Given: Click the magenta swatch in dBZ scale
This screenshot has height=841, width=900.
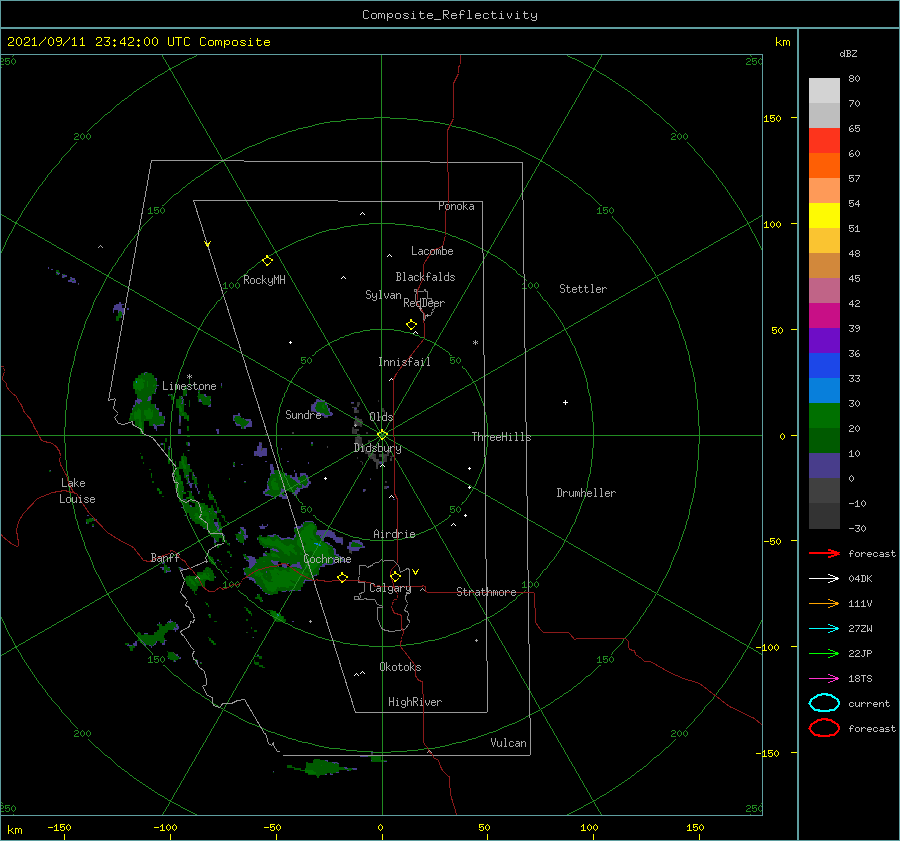Looking at the screenshot, I should [x=824, y=316].
